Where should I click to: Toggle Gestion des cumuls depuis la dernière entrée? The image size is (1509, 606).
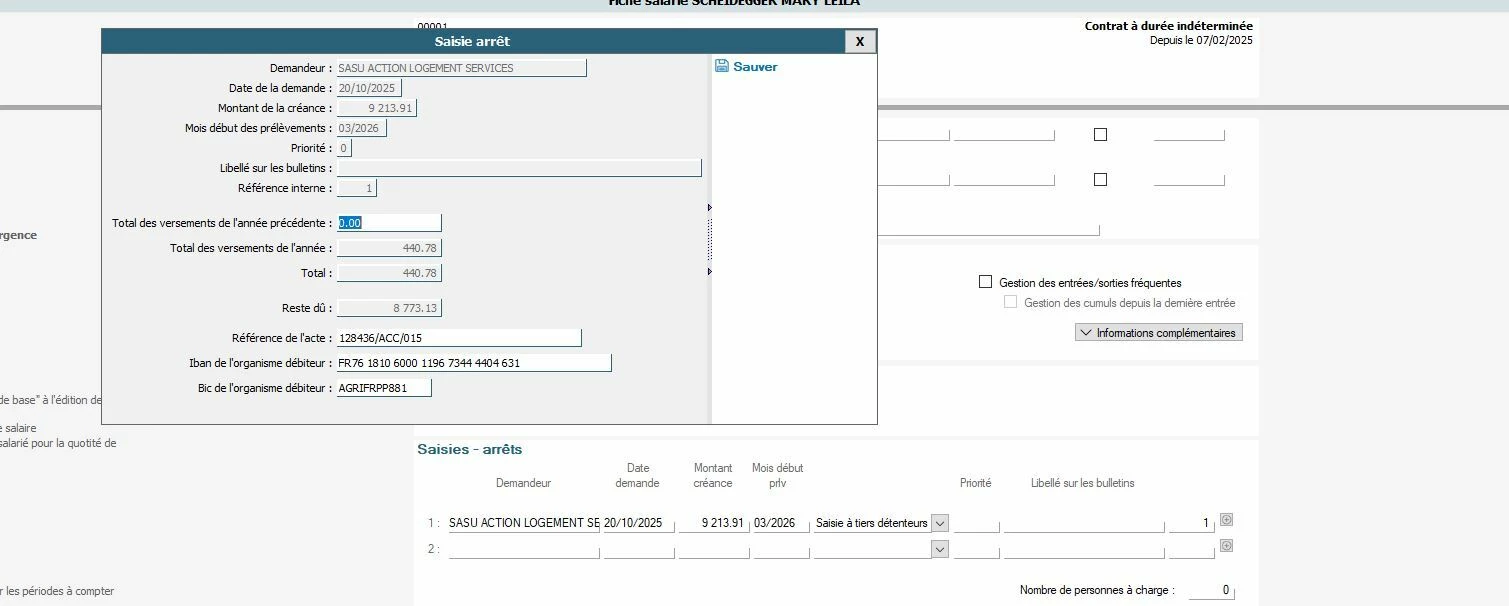(1010, 302)
